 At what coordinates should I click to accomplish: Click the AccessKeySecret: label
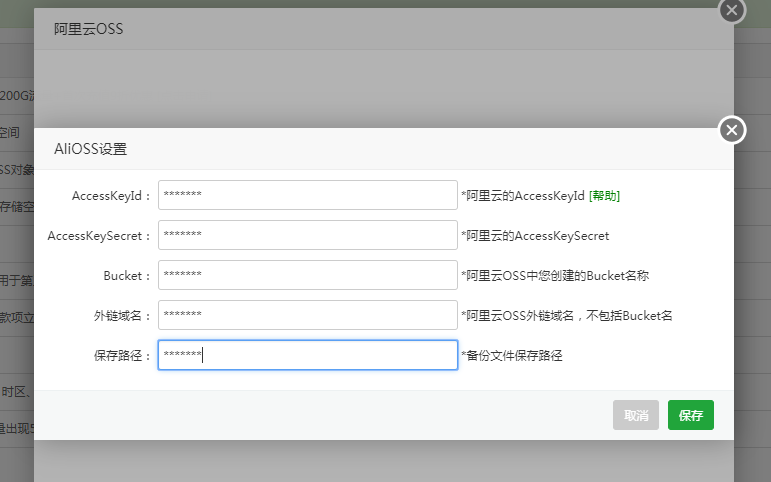(x=99, y=236)
